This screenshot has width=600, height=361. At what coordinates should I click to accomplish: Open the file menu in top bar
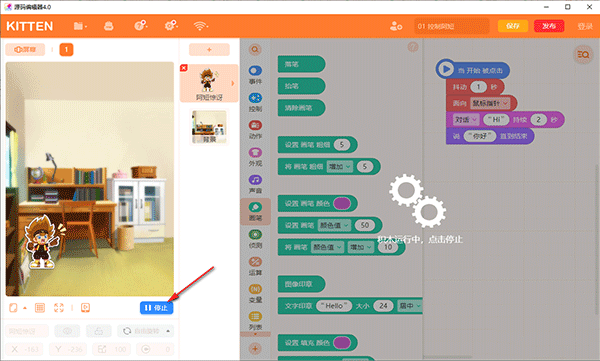coord(80,26)
